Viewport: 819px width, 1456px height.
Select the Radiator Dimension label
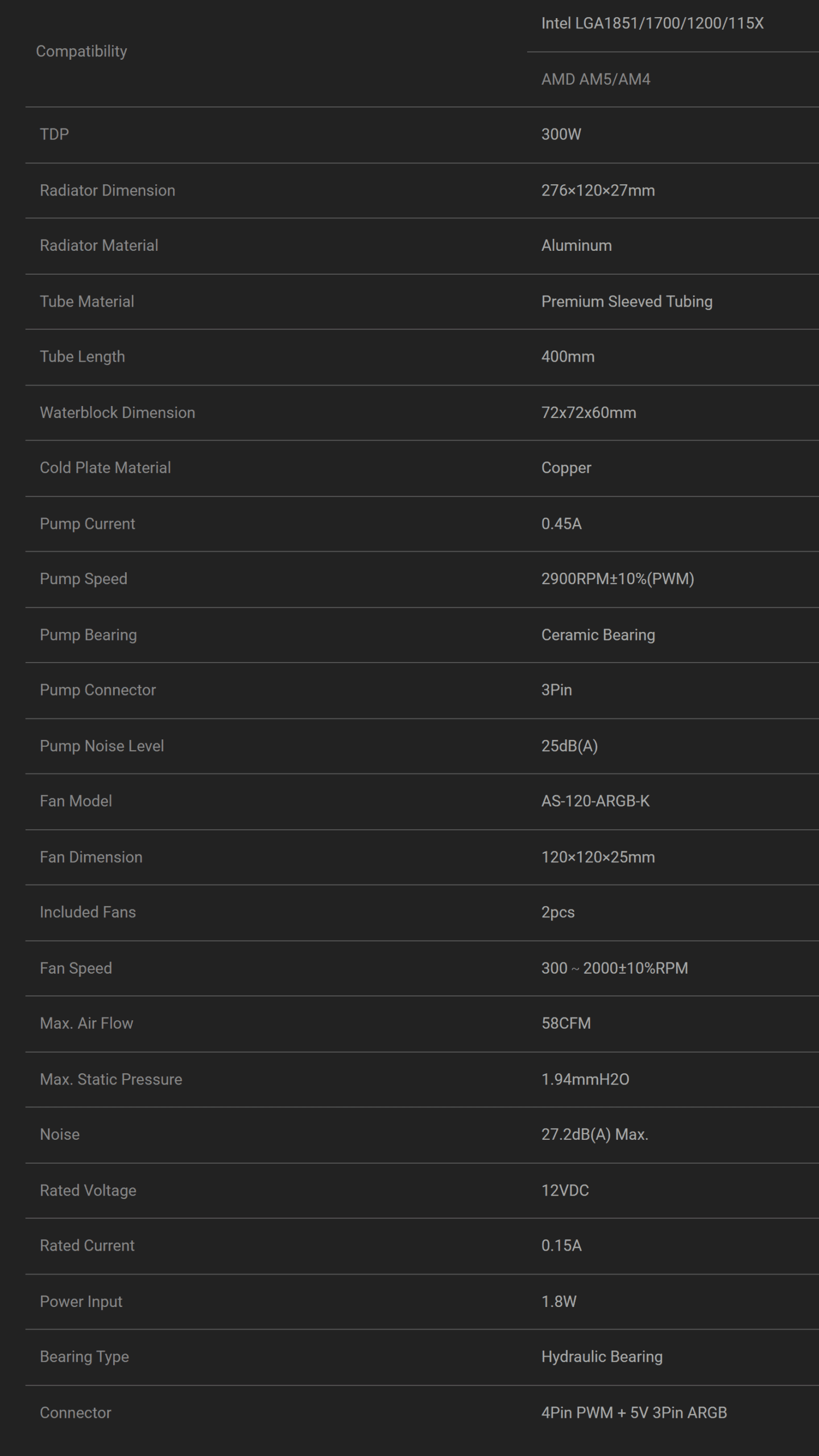point(107,191)
